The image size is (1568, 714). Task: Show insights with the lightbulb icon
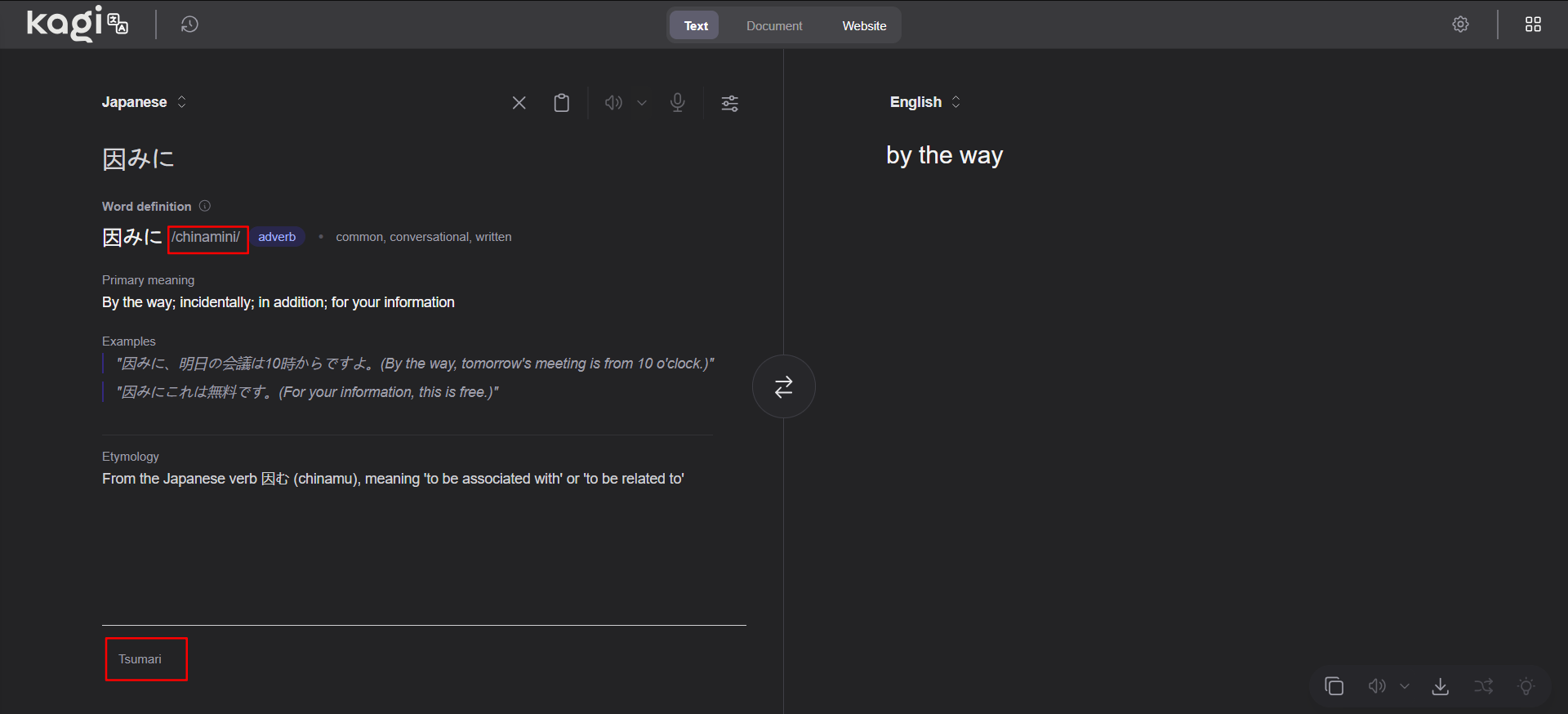pyautogui.click(x=1526, y=686)
